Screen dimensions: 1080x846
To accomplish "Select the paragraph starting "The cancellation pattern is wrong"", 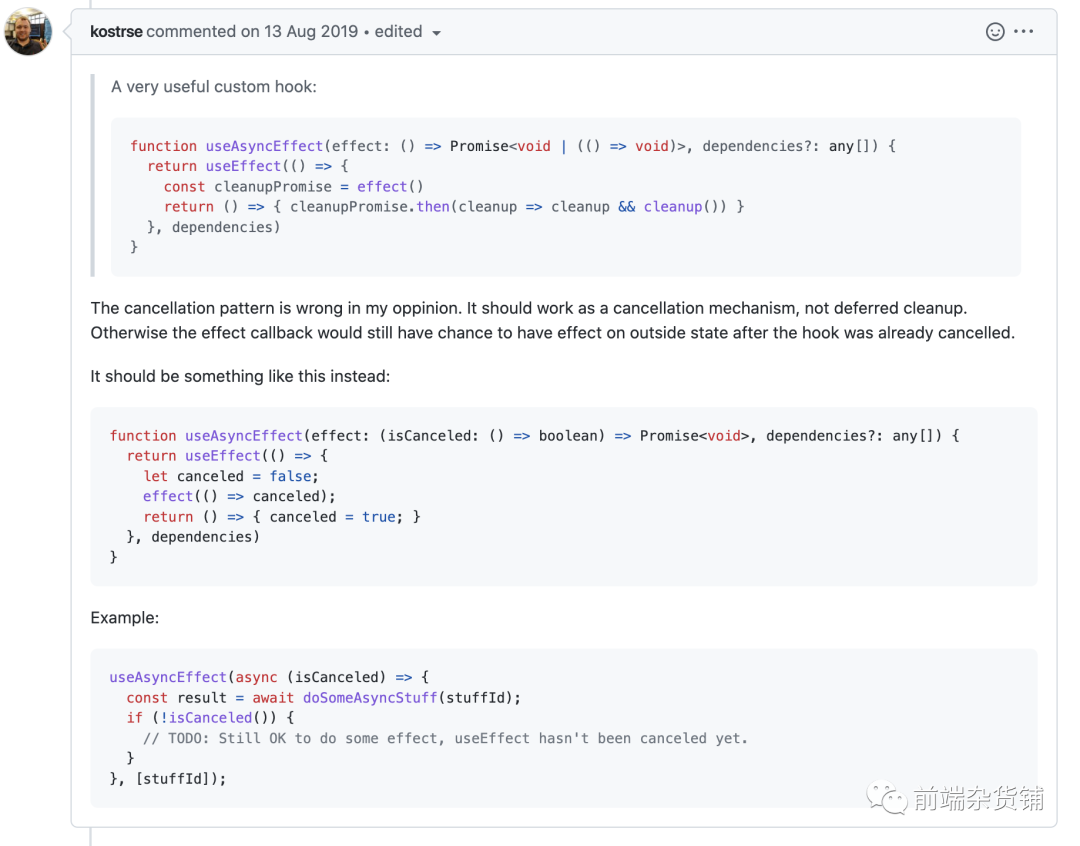I will 552,320.
